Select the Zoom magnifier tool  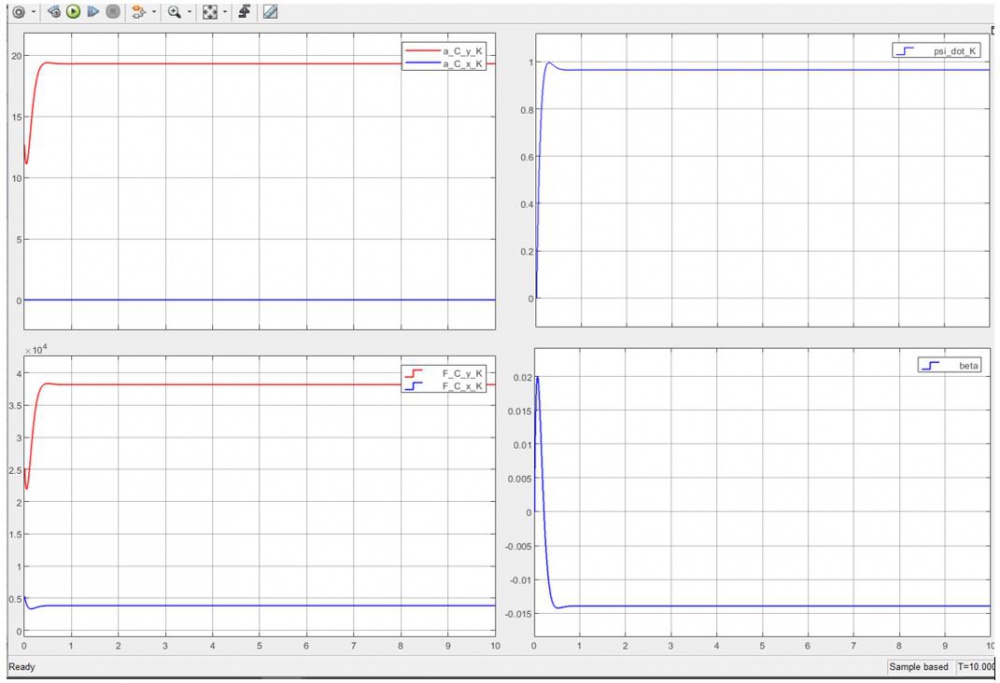[175, 12]
